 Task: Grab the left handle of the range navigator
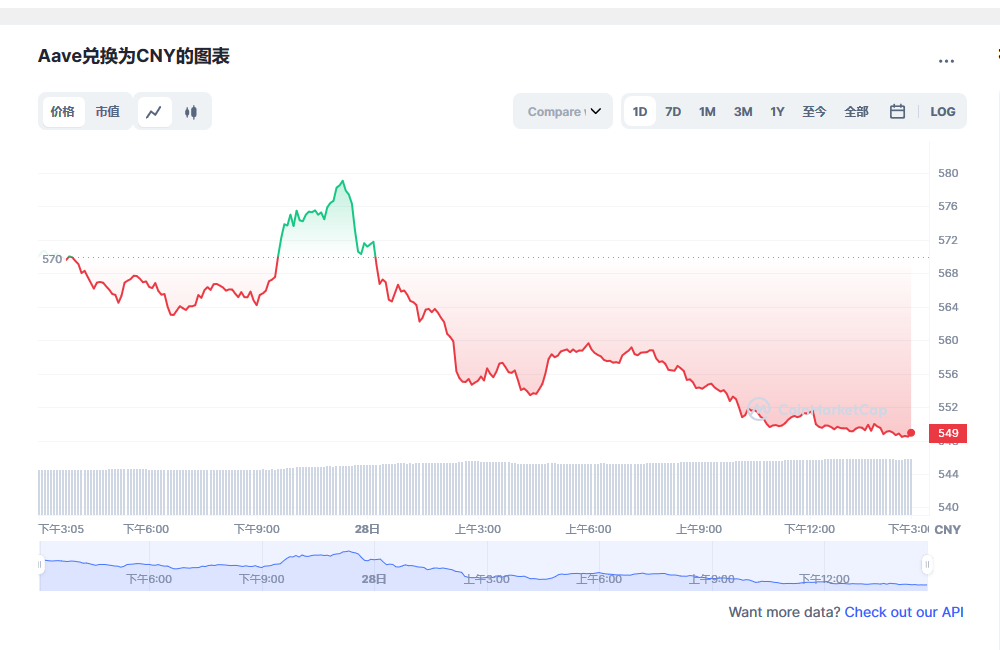tap(40, 565)
